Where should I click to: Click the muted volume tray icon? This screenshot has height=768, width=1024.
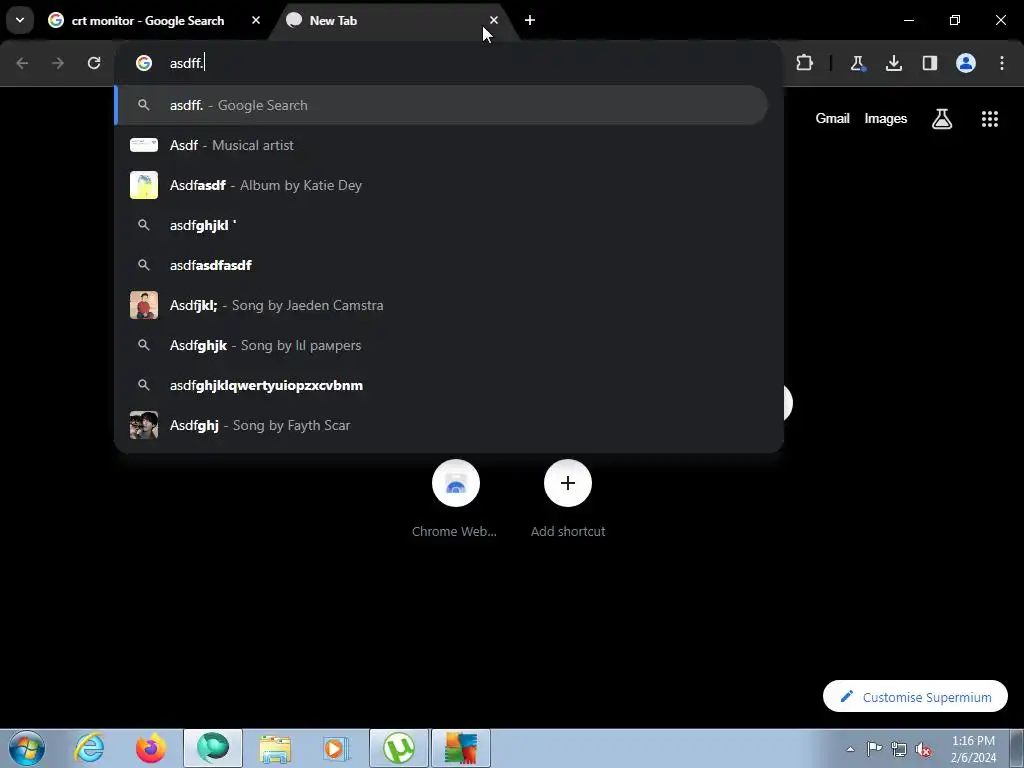tap(923, 749)
